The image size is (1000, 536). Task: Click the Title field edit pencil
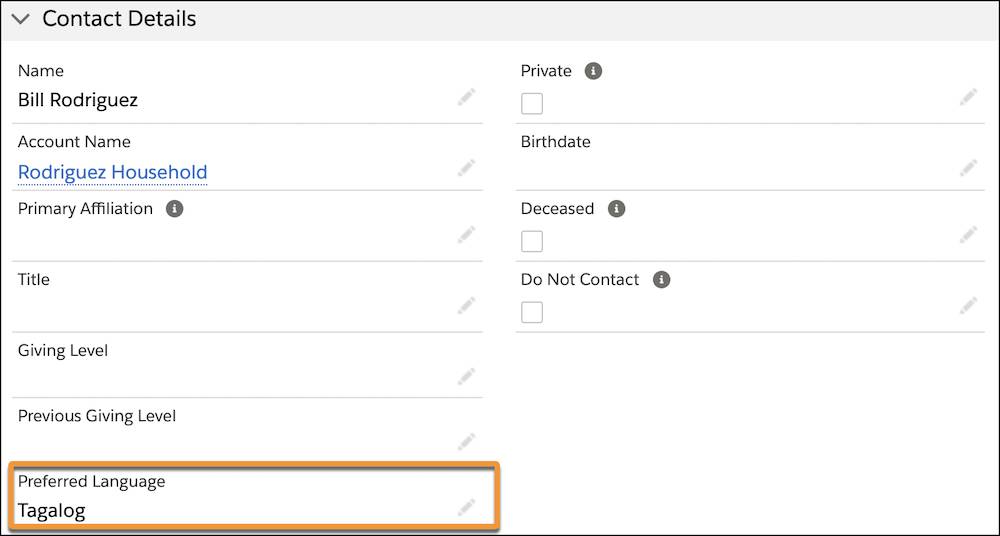[x=466, y=305]
